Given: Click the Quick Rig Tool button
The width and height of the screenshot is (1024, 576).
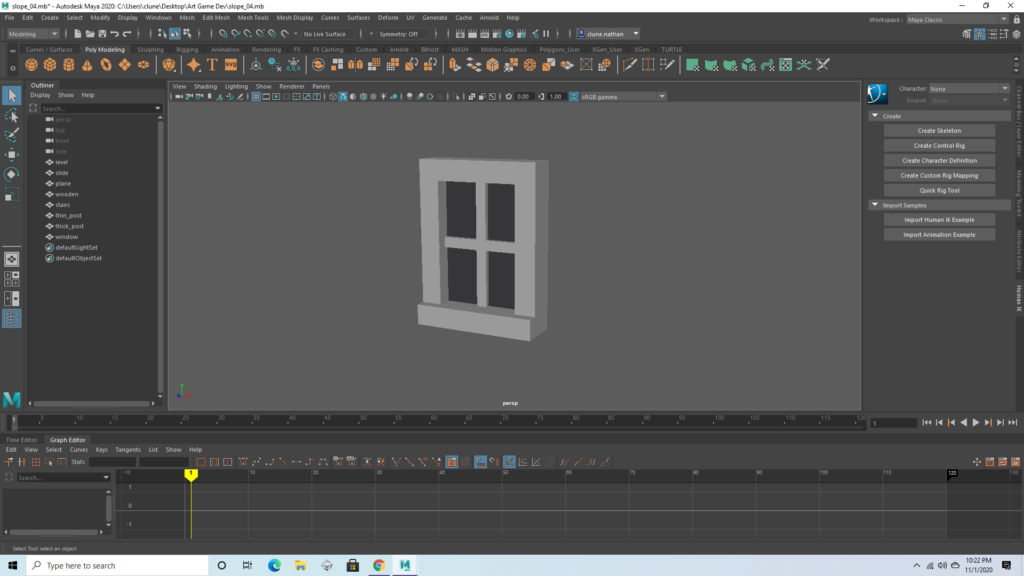Looking at the screenshot, I should point(939,190).
